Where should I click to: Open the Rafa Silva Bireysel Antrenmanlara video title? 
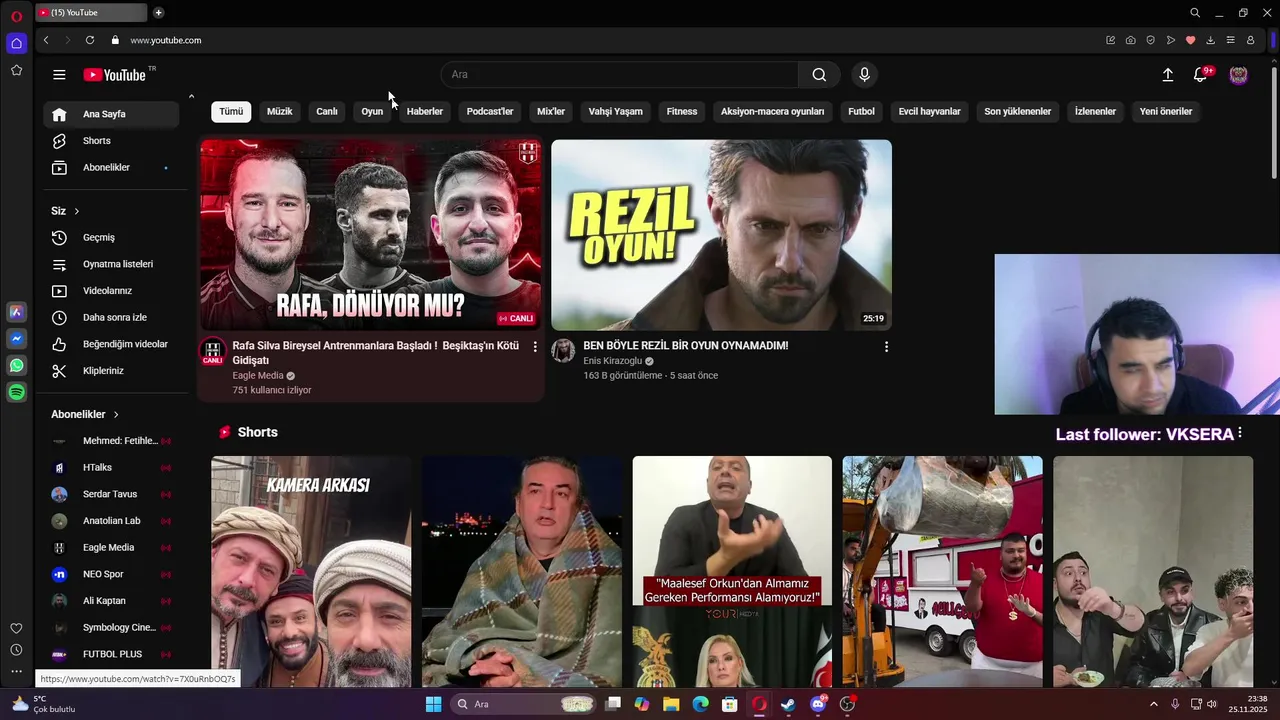[376, 353]
